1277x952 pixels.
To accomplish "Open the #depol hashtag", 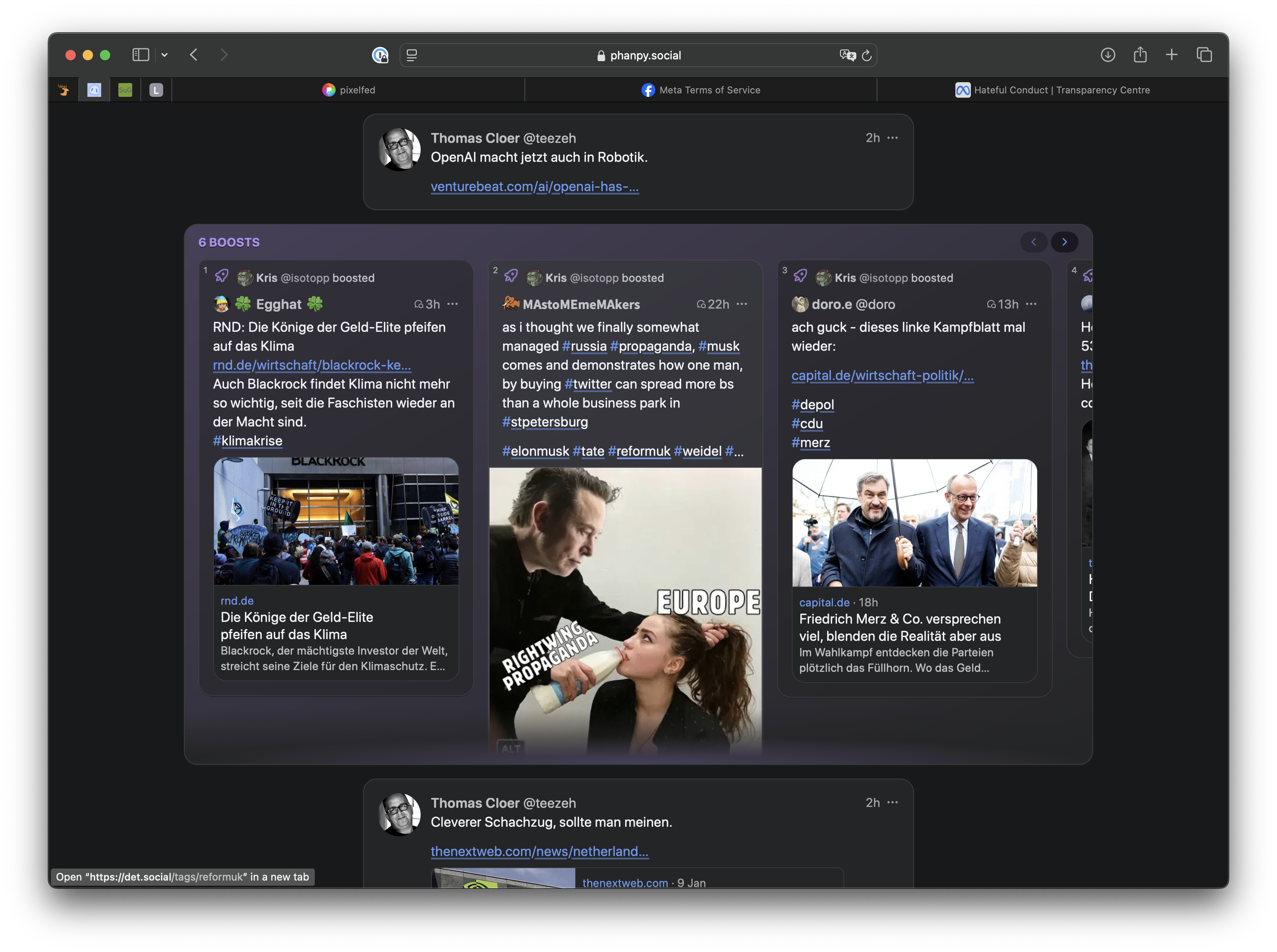I will coord(812,405).
